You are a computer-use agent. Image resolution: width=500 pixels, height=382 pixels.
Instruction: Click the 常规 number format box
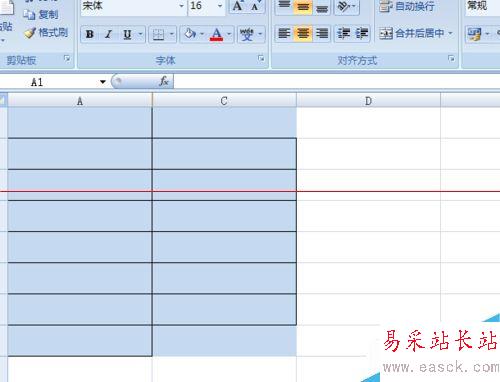pyautogui.click(x=482, y=6)
